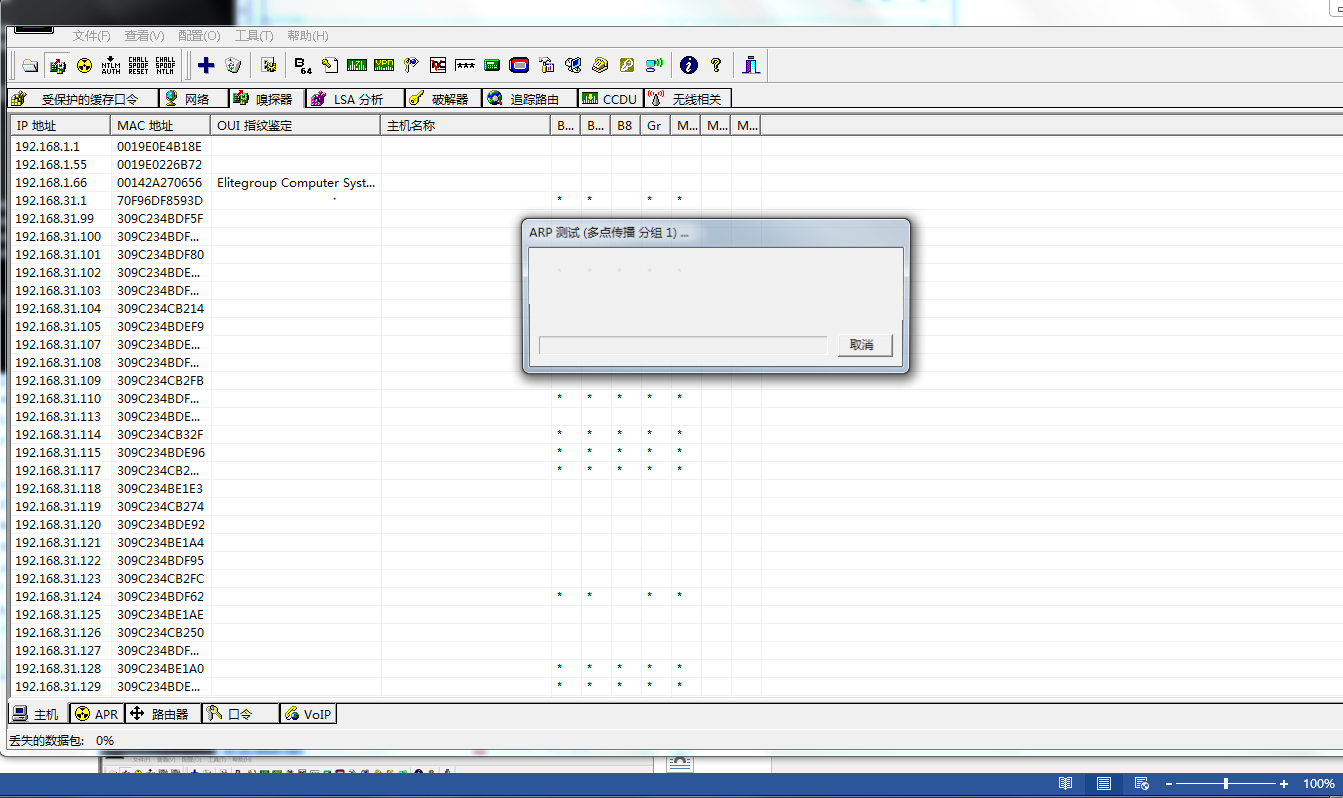
Task: Click the OUI 指纹鉴定 column header
Action: [296, 125]
